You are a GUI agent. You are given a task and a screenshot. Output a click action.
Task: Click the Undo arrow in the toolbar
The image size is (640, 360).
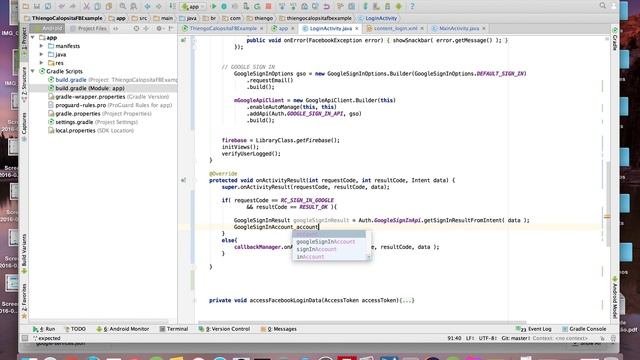coord(62,6)
